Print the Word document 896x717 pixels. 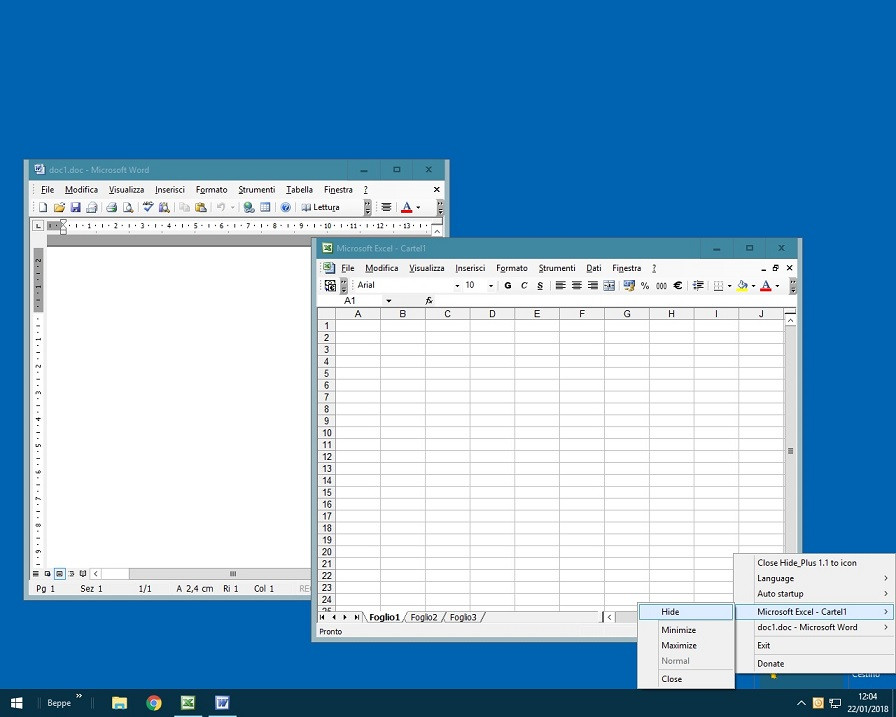click(111, 207)
